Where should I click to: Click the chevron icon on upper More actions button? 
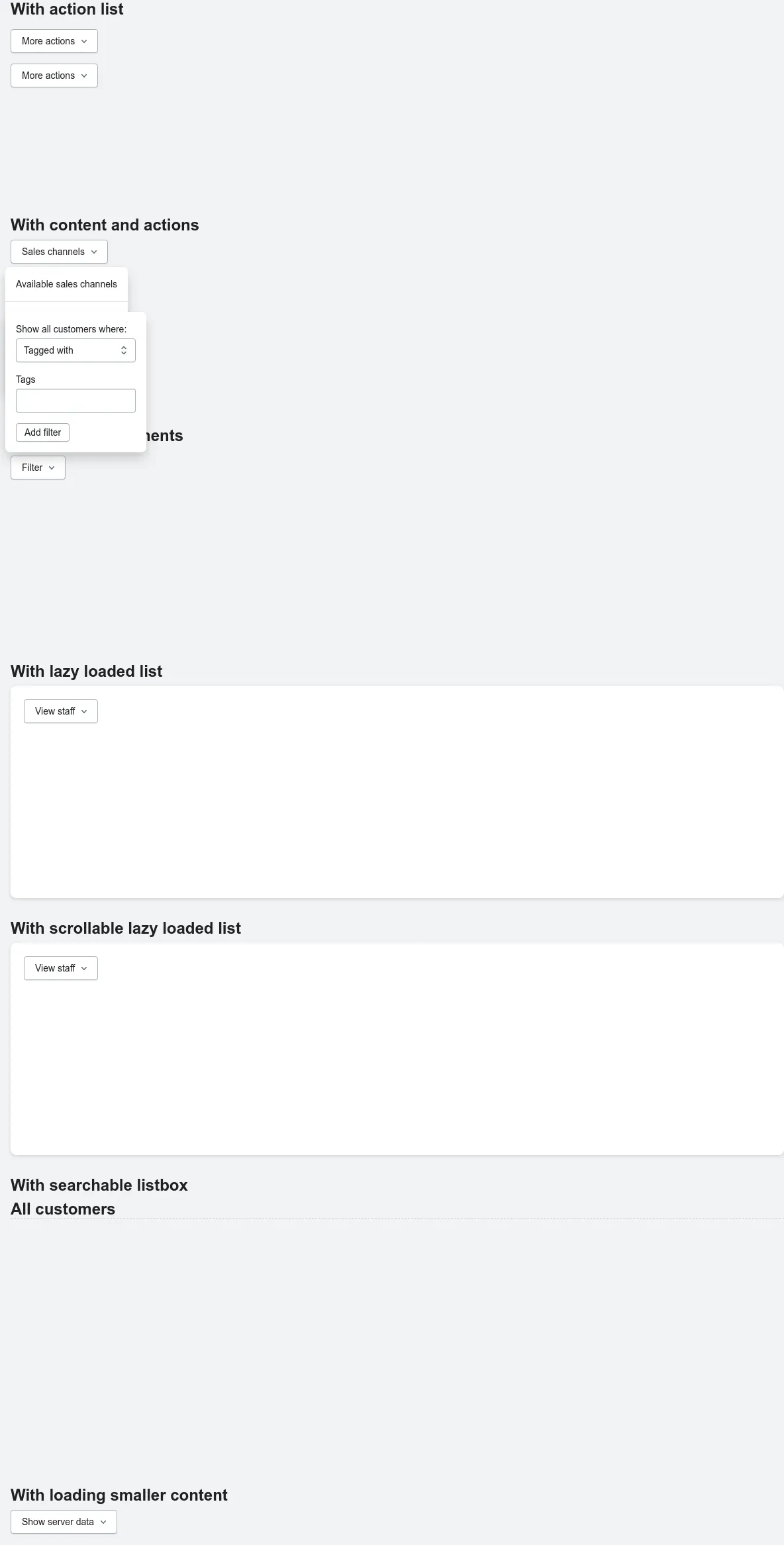(x=84, y=41)
